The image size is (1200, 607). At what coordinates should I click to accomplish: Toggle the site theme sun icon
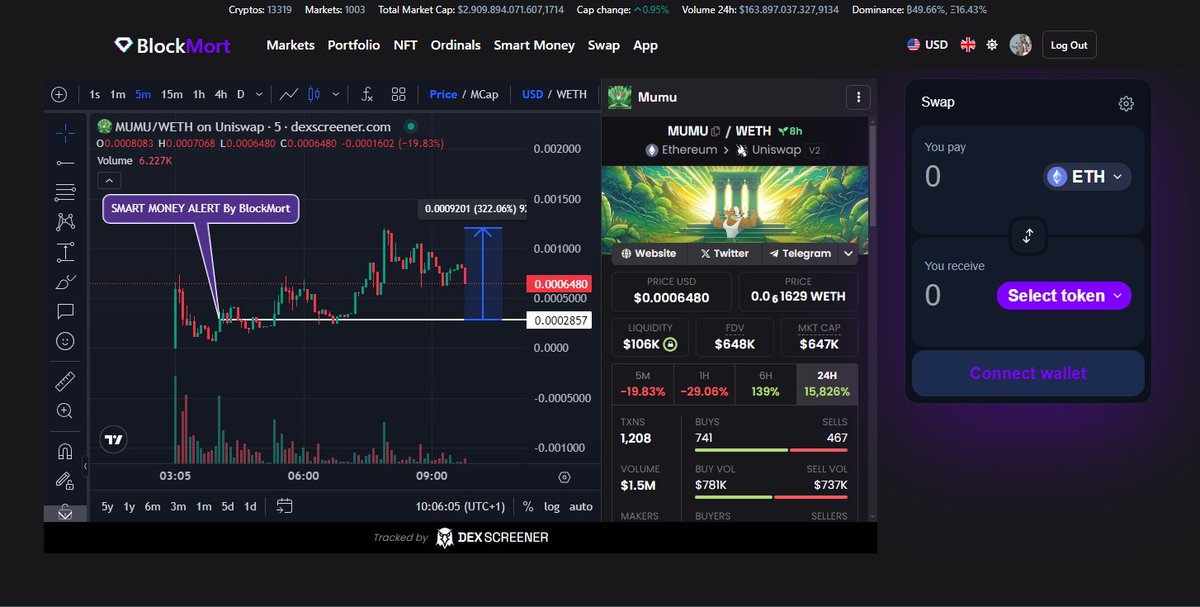pos(992,45)
